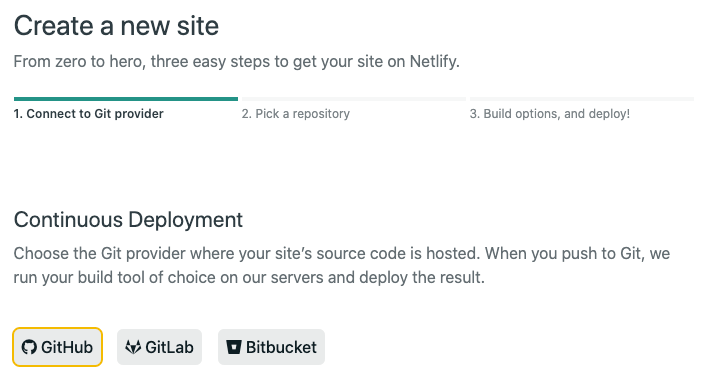Screen dimensions: 701x390
Task: Click the Choose the Git provider description text
Action: [342, 265]
